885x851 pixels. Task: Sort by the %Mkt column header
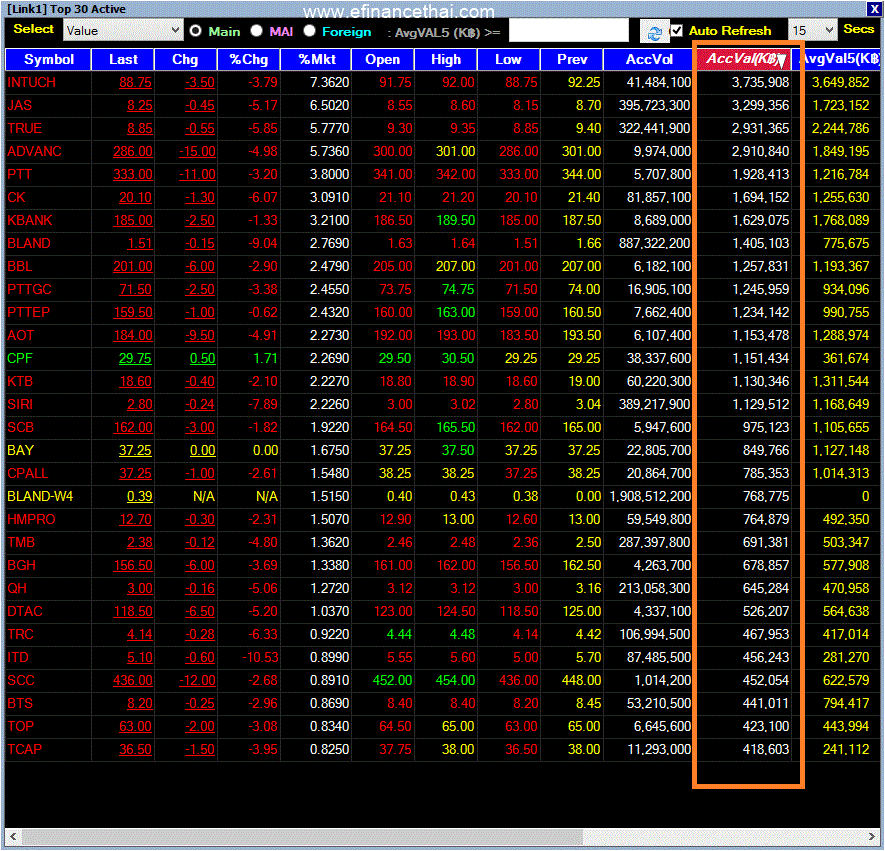pos(316,59)
